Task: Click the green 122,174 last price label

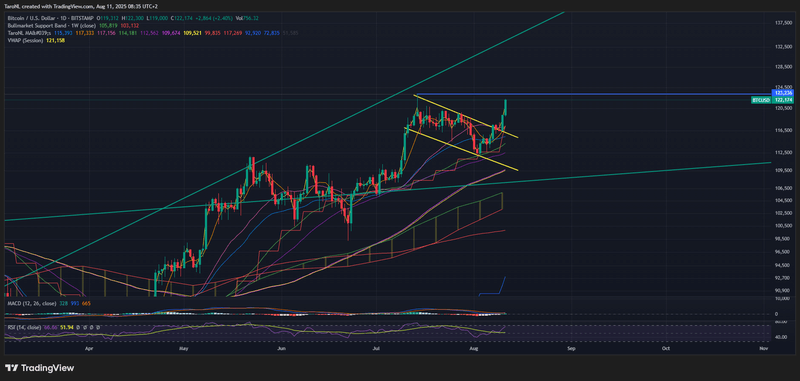Action: pos(783,100)
